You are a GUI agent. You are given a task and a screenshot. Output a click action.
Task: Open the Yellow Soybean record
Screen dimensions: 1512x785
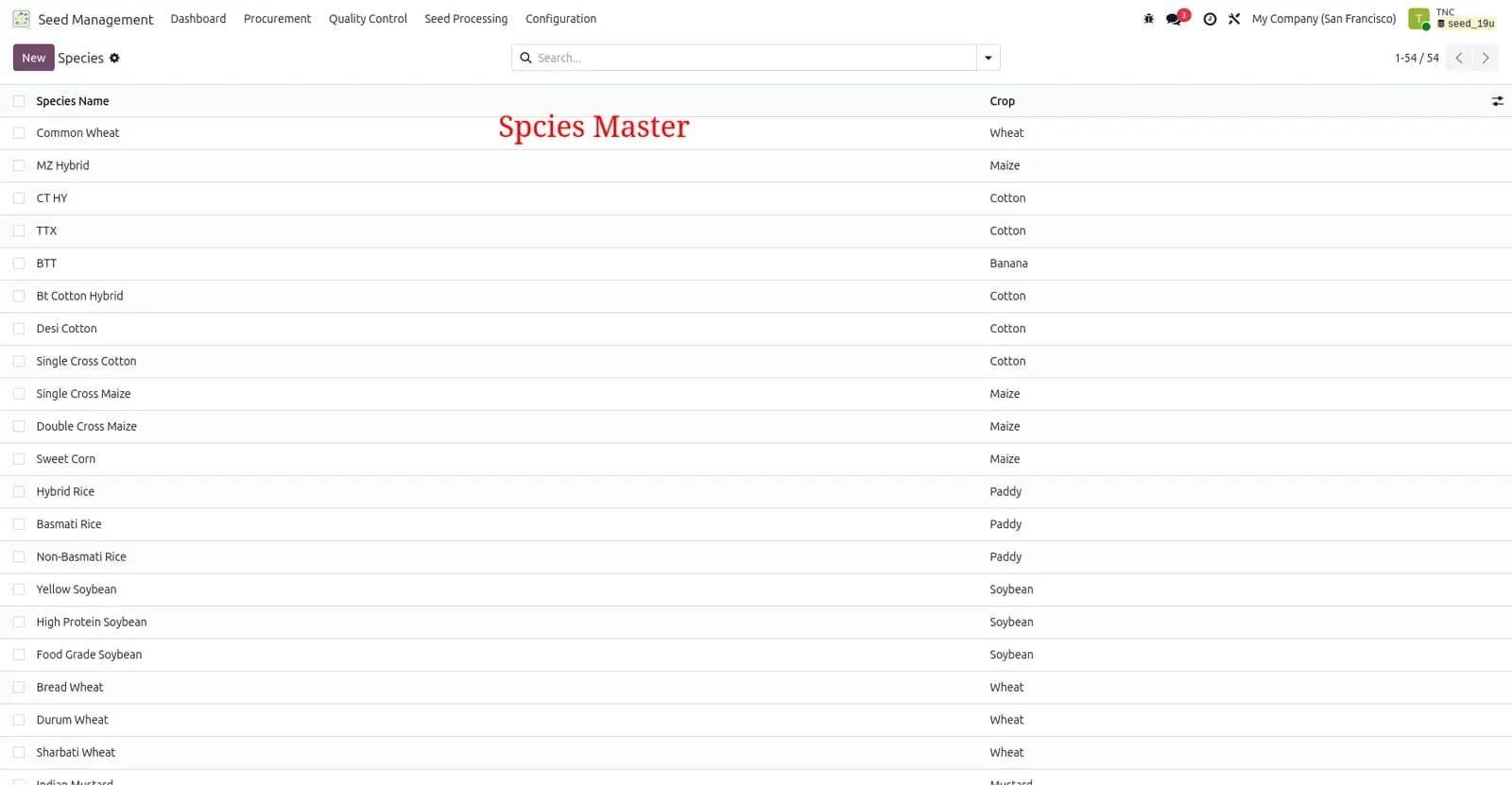tap(77, 589)
